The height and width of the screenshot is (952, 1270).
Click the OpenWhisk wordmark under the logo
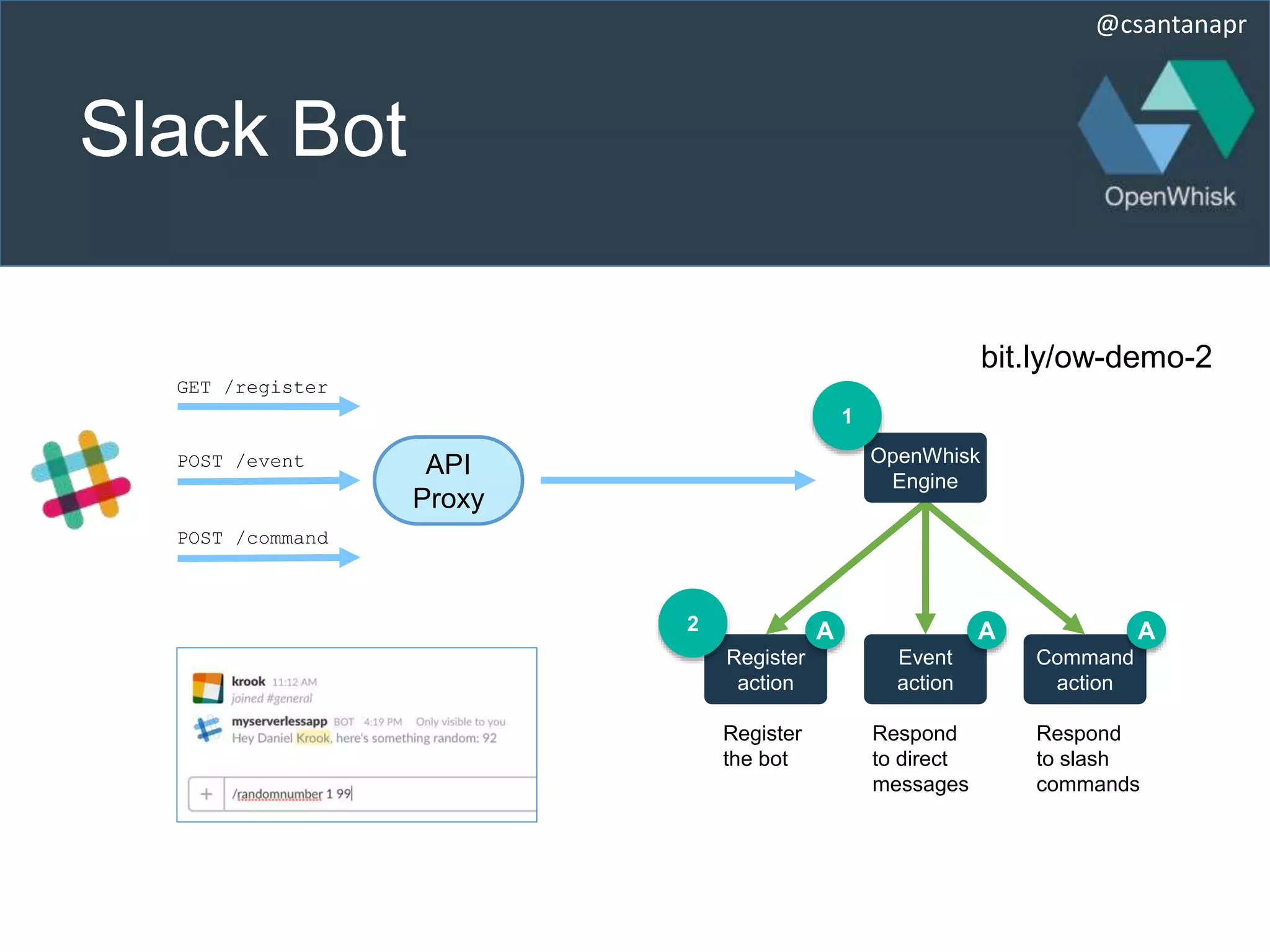(1170, 196)
